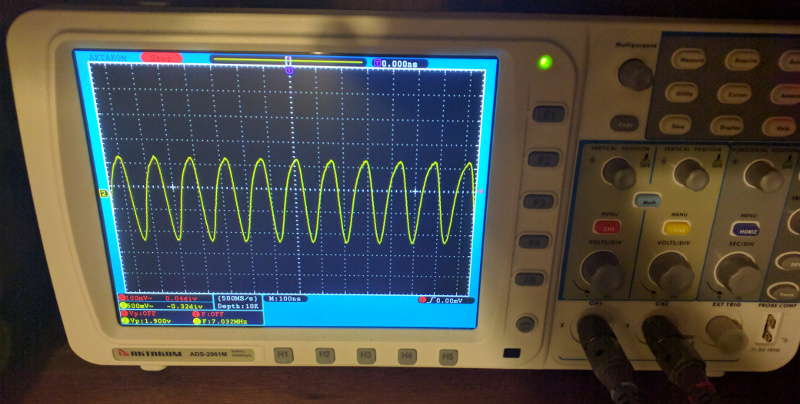Push the F3 side menu button
This screenshot has height=404, width=800.
coord(539,201)
